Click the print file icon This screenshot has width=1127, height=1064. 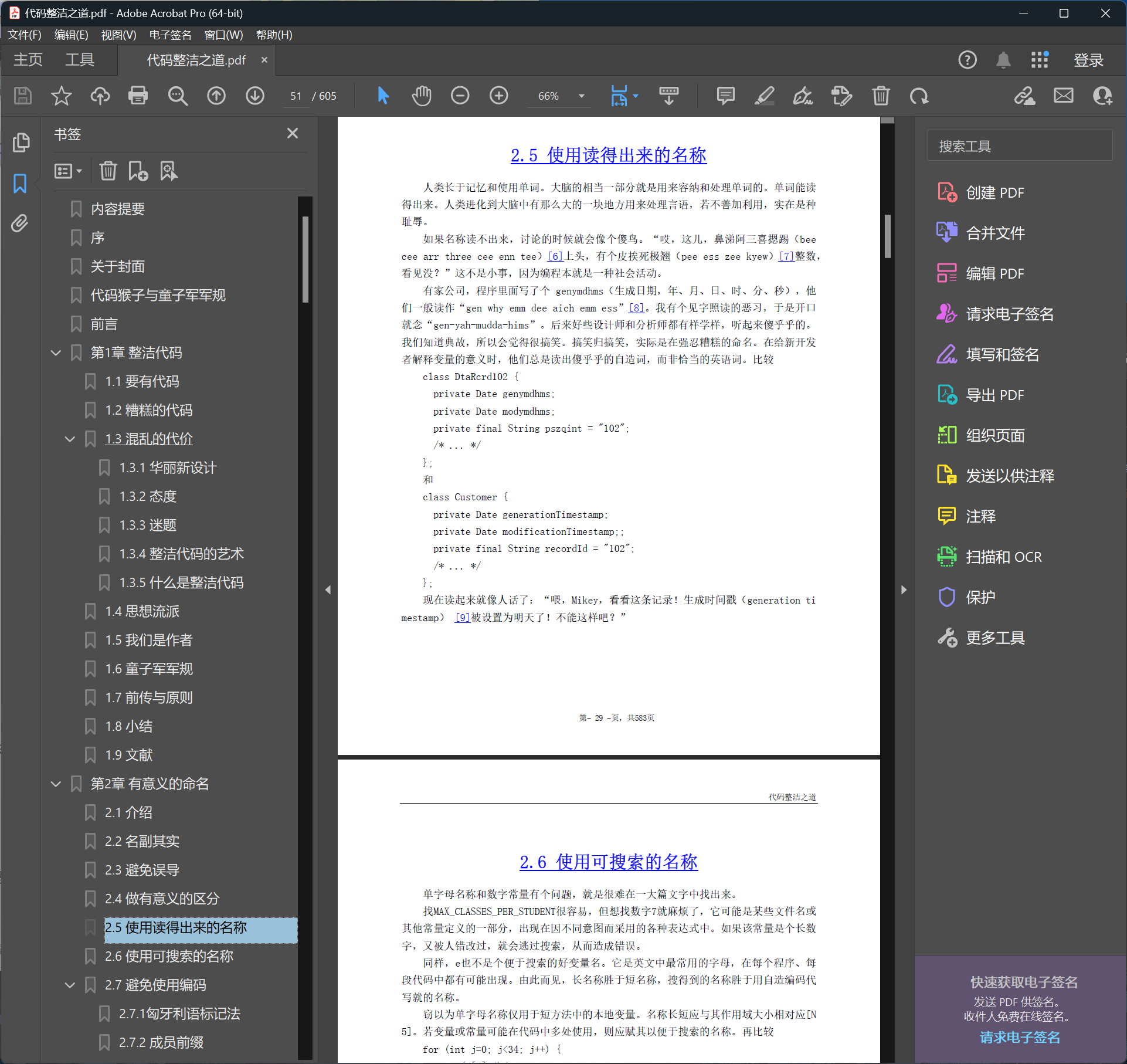coord(138,96)
